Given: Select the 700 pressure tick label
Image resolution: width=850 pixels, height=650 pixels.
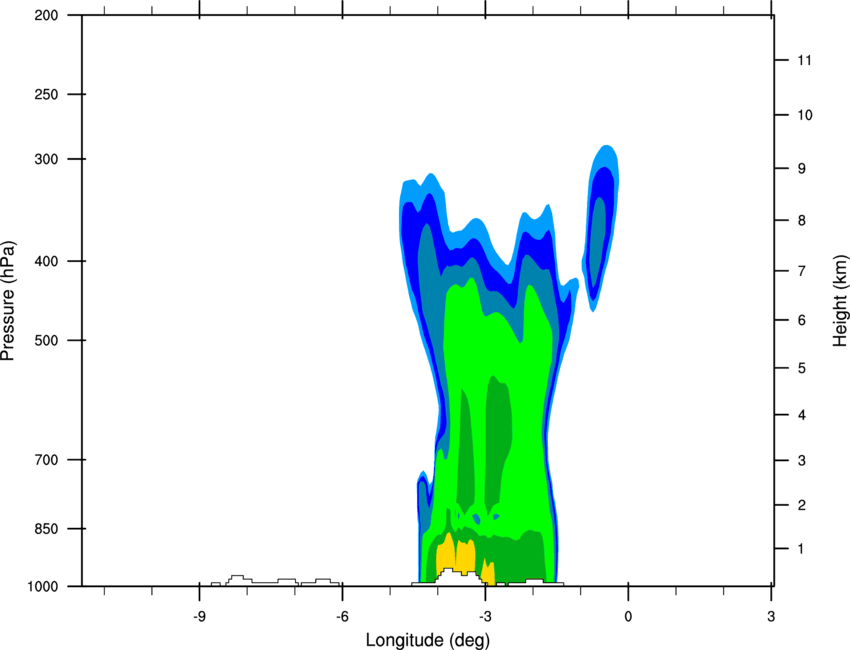Looking at the screenshot, I should pos(46,460).
